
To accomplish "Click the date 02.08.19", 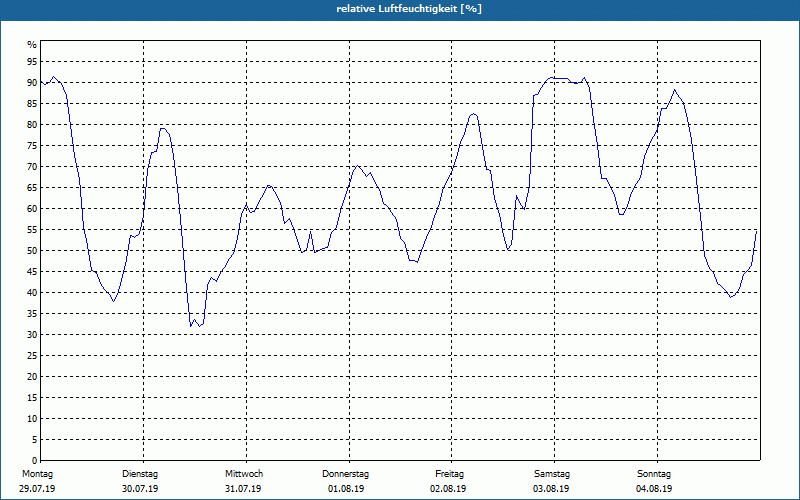I will [x=448, y=489].
